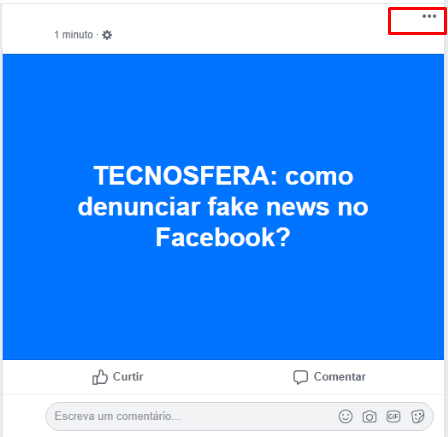Click the thumbs-up icon beside Curtir
This screenshot has width=448, height=437.
pyautogui.click(x=100, y=377)
